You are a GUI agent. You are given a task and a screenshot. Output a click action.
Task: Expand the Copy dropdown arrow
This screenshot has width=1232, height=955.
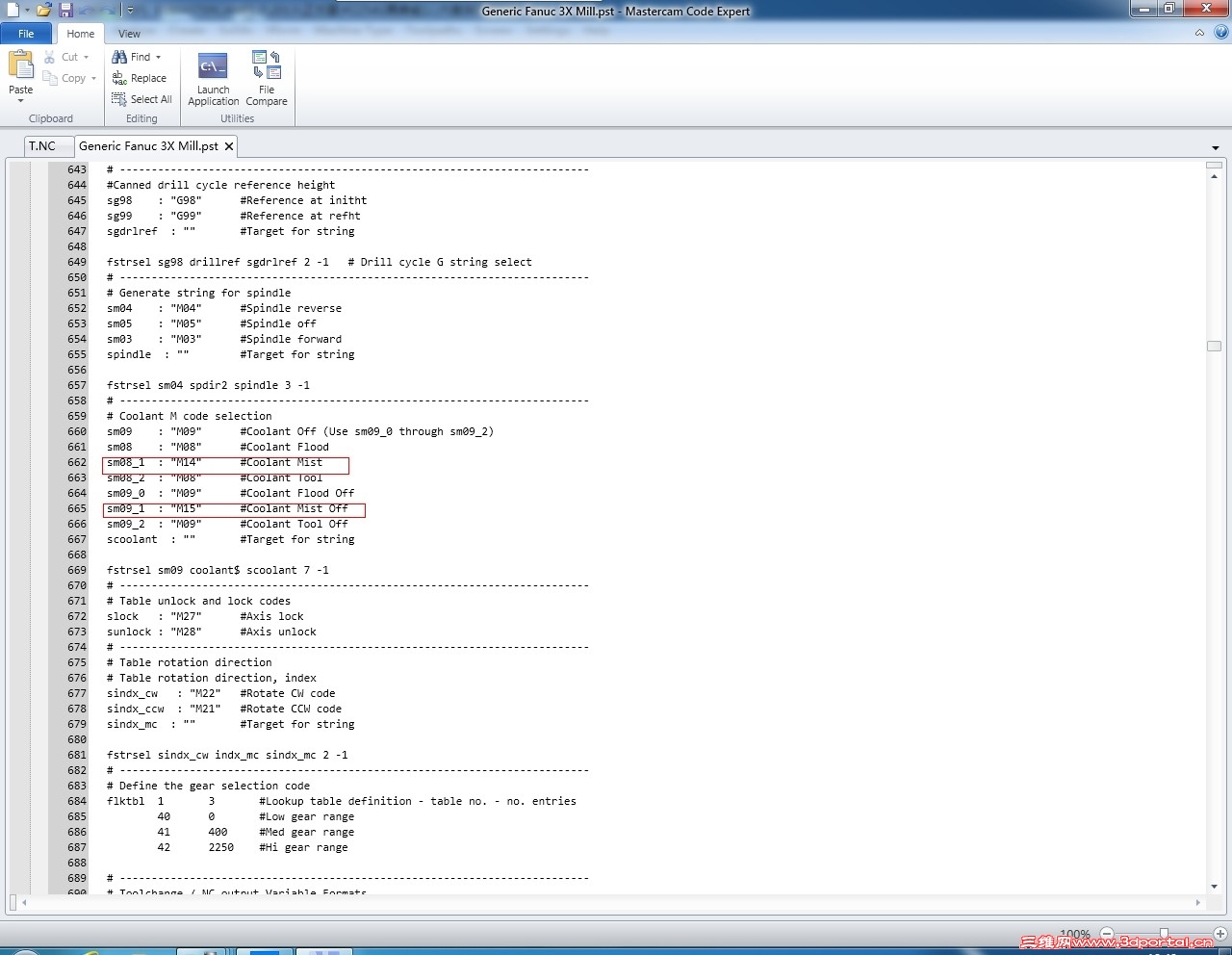93,78
